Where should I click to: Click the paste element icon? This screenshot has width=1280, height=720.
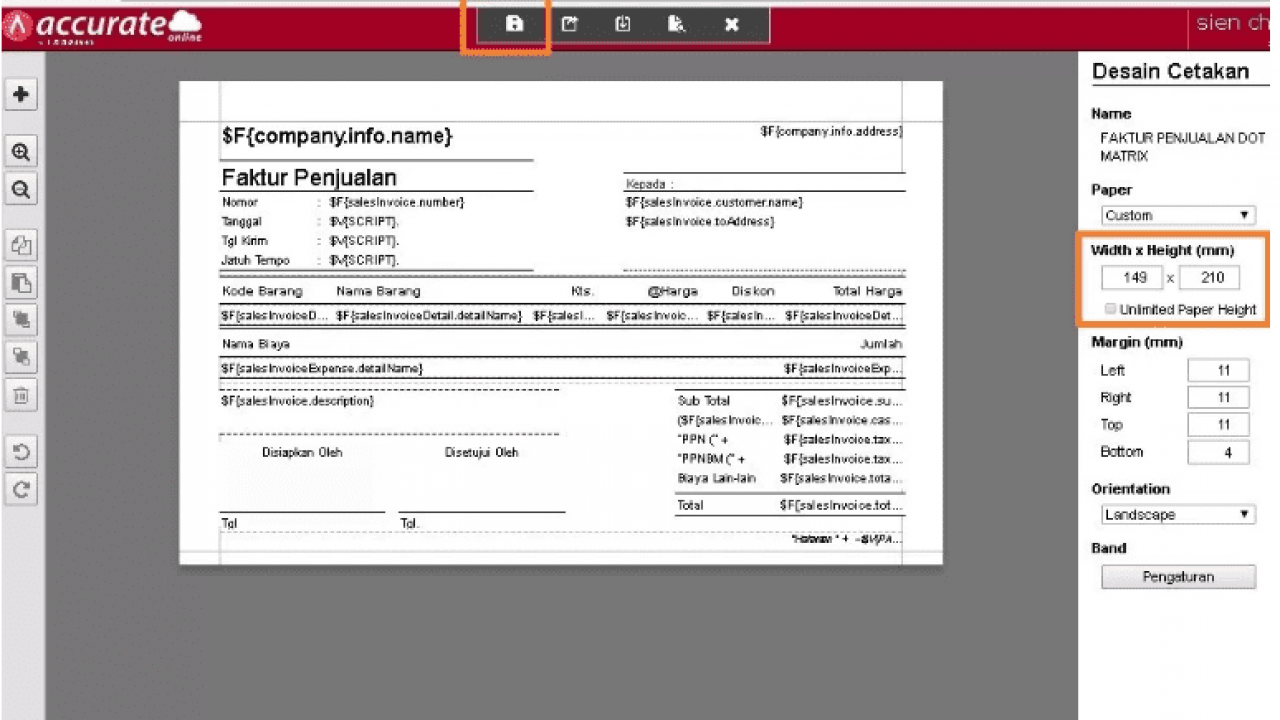tap(21, 282)
